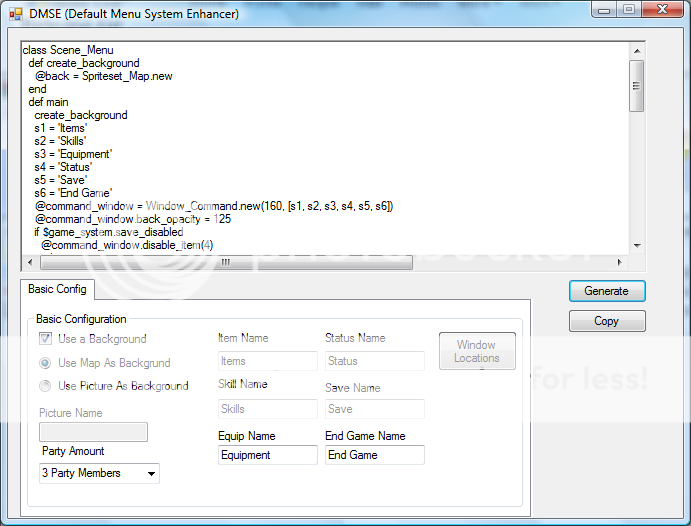Viewport: 691px width, 526px height.
Task: Click right arrow of horizontal scrollbar
Action: pos(619,262)
